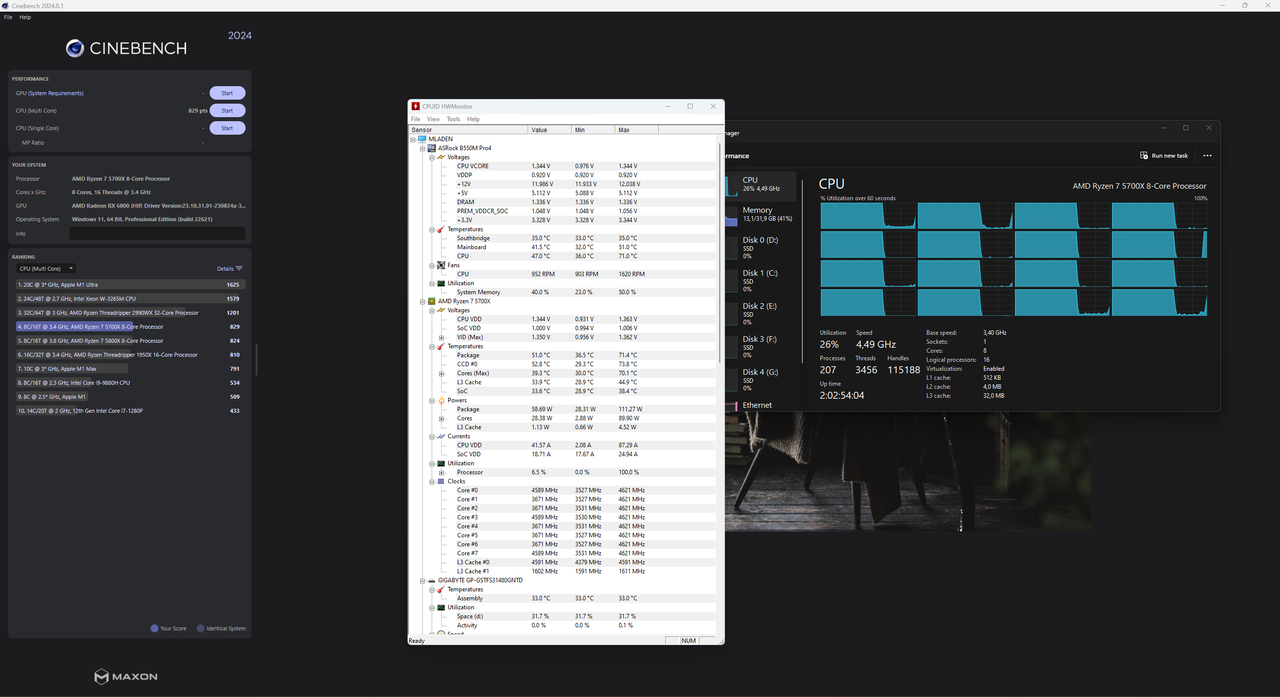
Task: Open GPU System Requirements link
Action: (x=56, y=93)
